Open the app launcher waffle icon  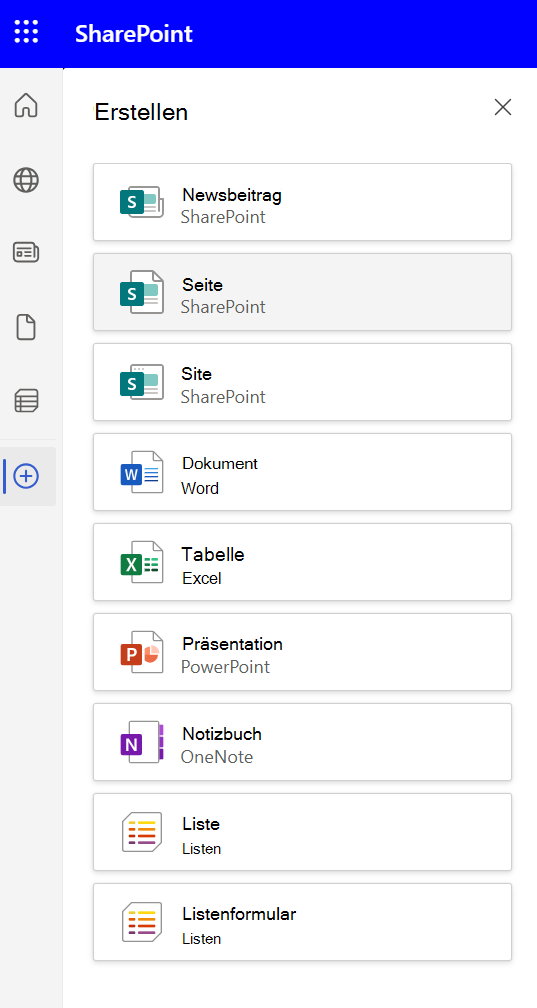26,32
